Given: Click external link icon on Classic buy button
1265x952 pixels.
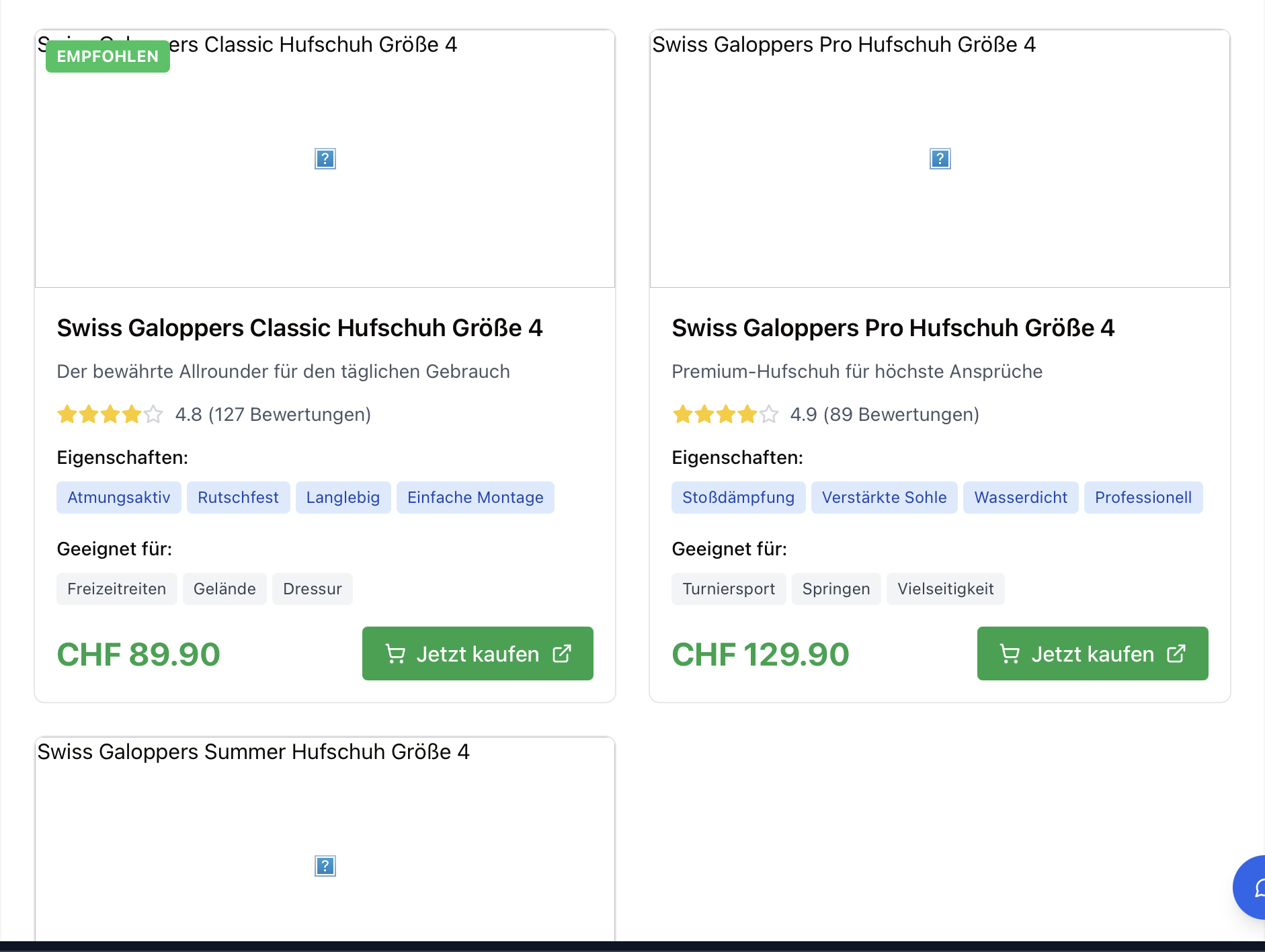Looking at the screenshot, I should [562, 653].
